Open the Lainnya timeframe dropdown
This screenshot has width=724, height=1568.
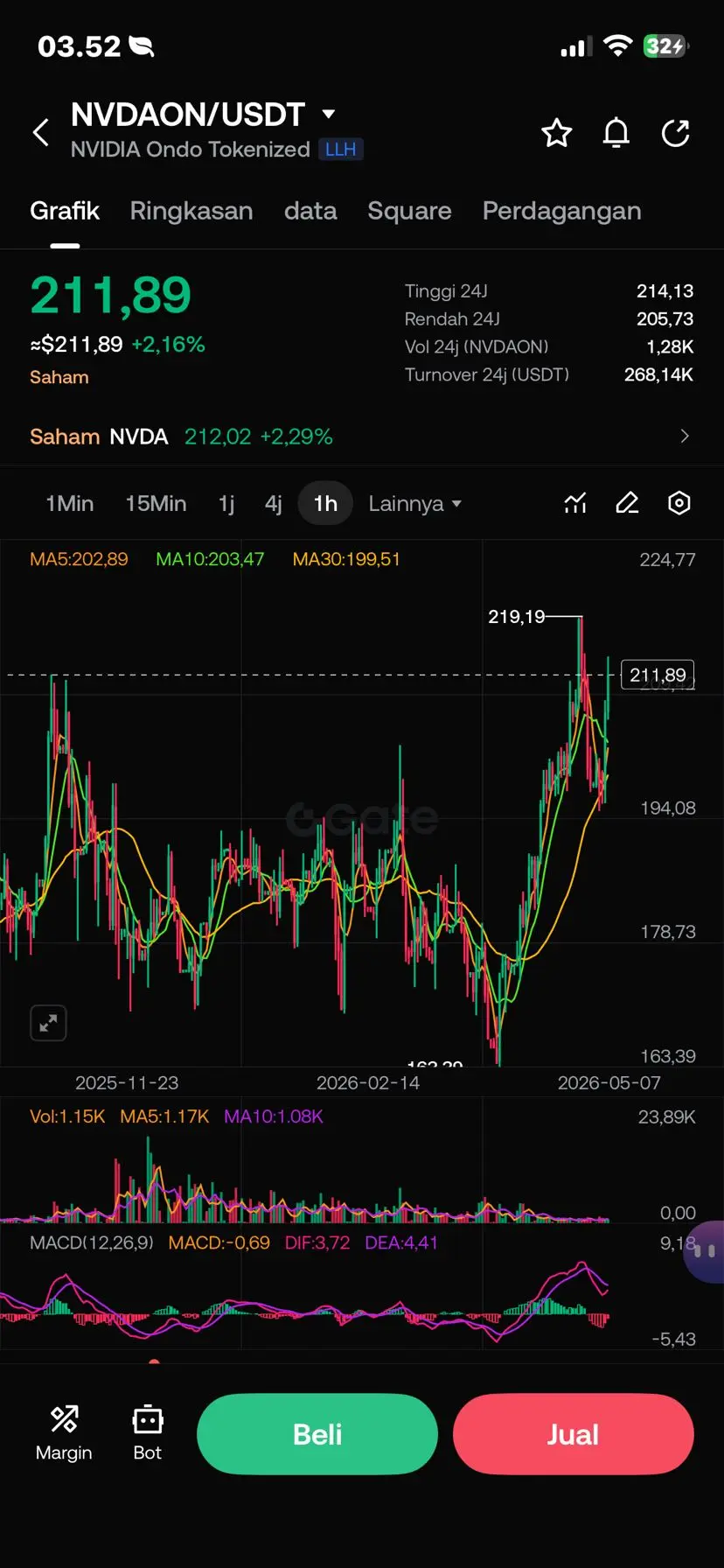point(414,504)
